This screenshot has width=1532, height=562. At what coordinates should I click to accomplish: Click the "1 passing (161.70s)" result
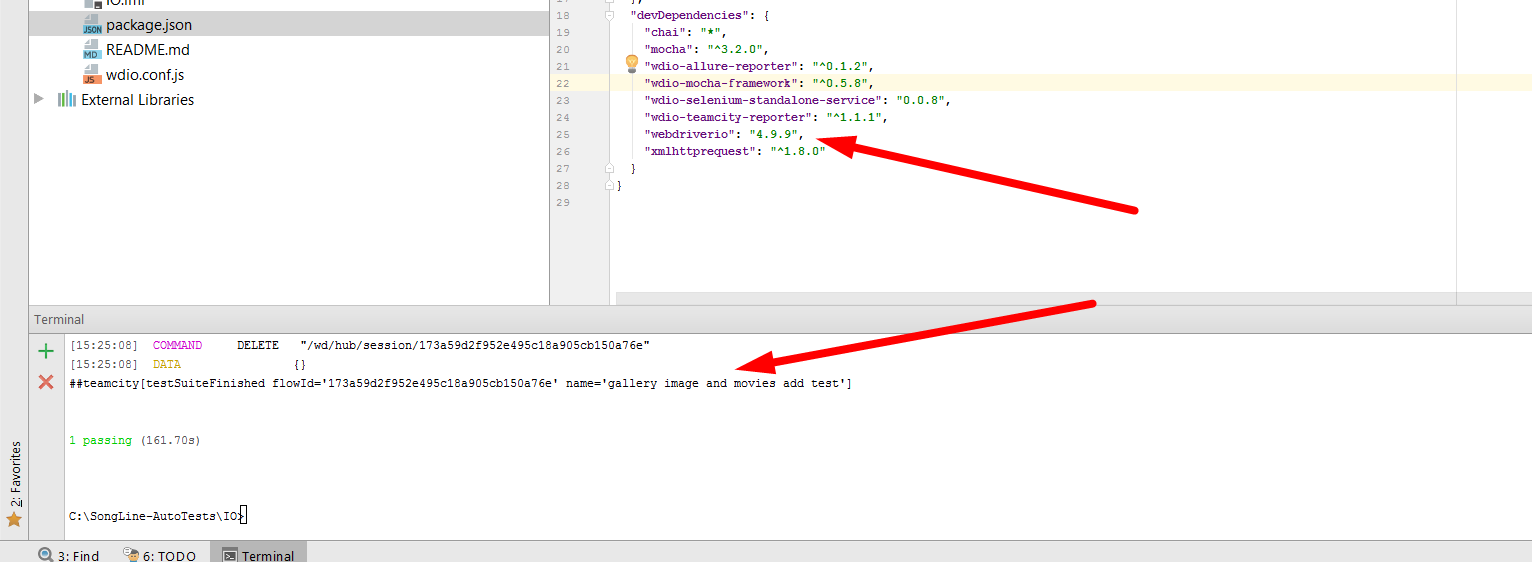[134, 440]
